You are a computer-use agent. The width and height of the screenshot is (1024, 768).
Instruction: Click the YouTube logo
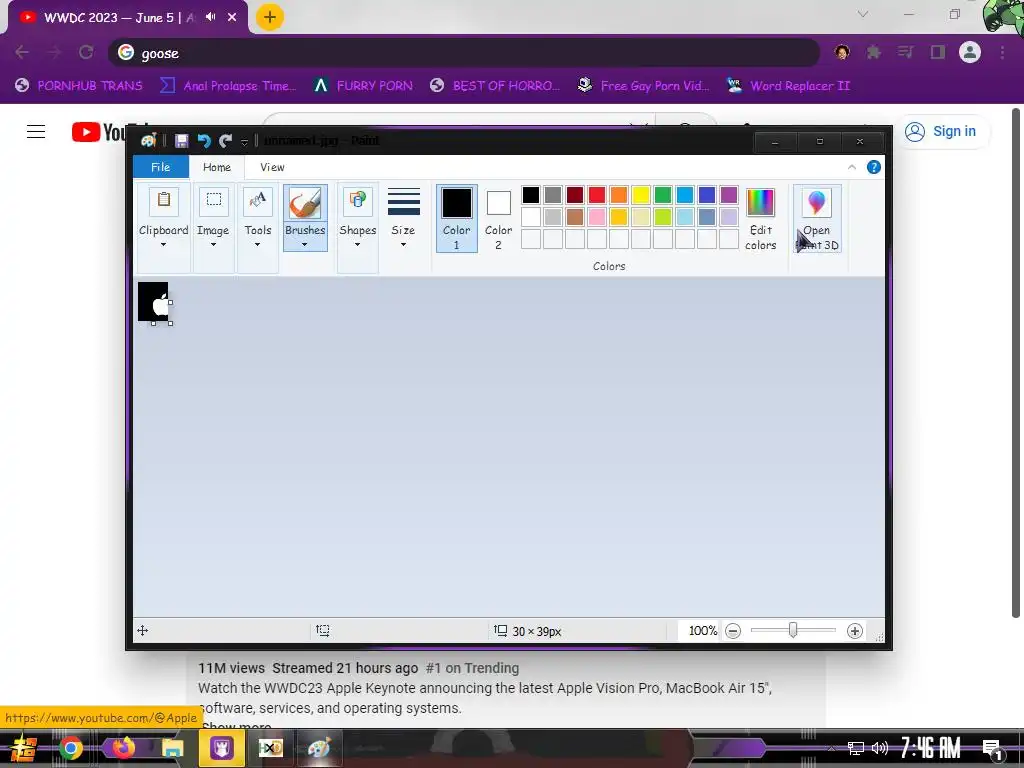98,132
